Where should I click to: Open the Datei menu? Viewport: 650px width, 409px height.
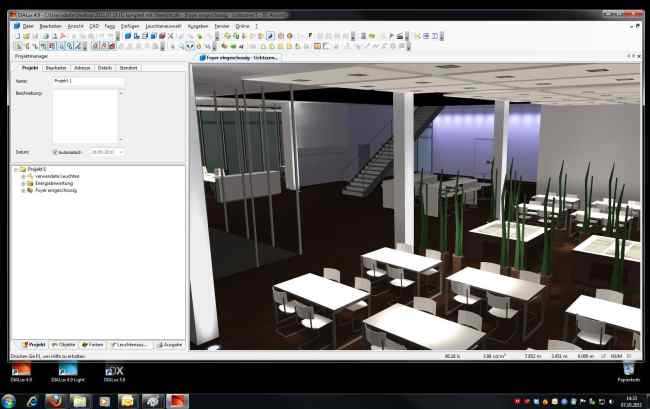[28, 26]
